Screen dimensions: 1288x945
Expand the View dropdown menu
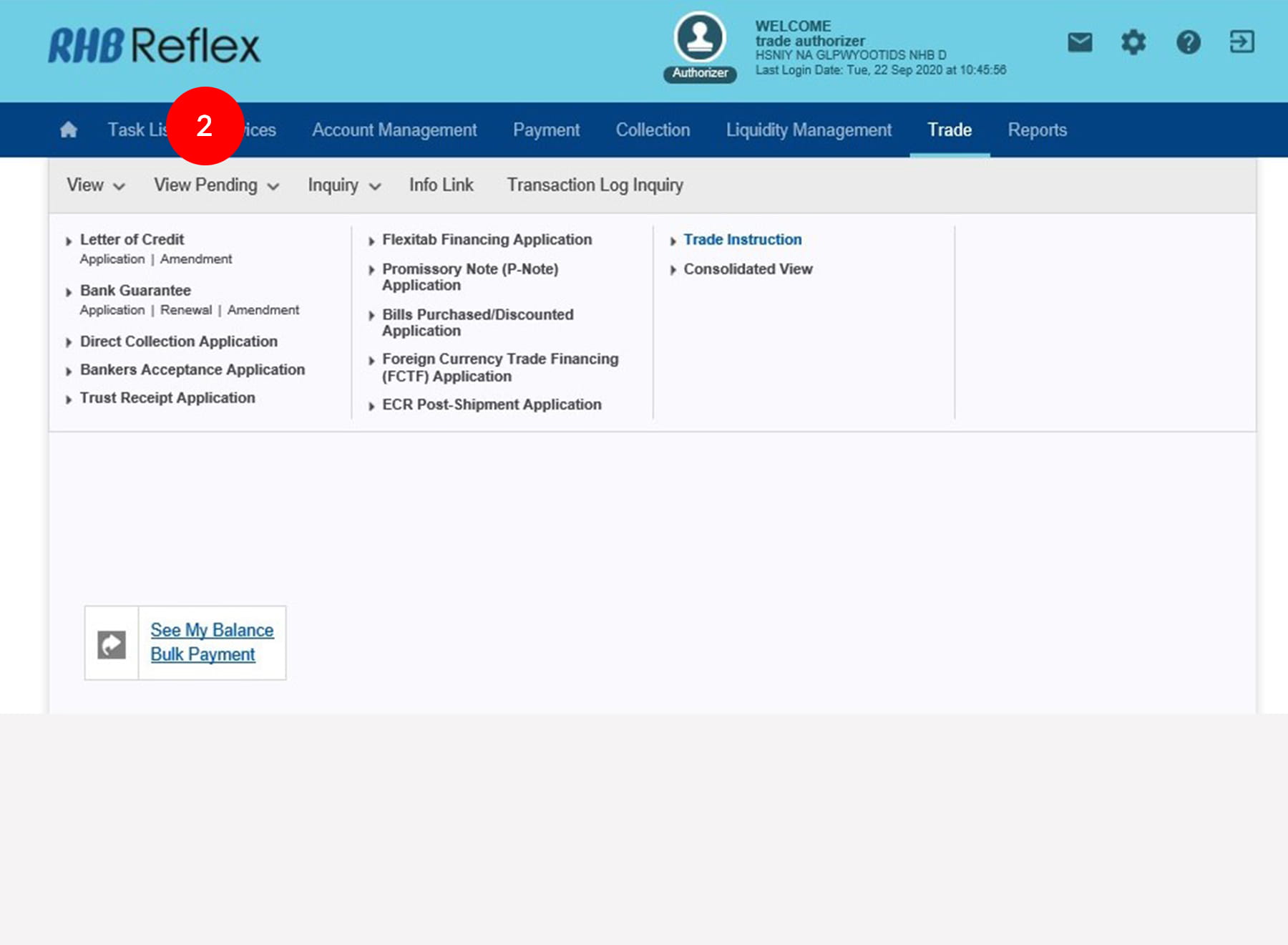point(95,185)
